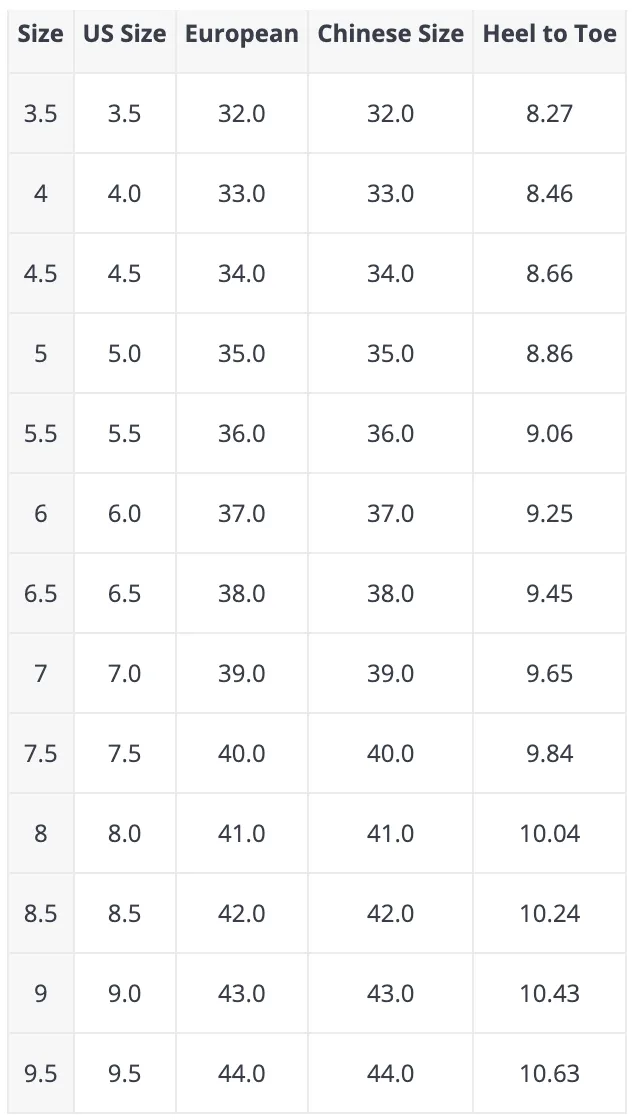Image resolution: width=634 pixels, height=1120 pixels.
Task: Select heel to toe value 10.63
Action: coord(549,1074)
